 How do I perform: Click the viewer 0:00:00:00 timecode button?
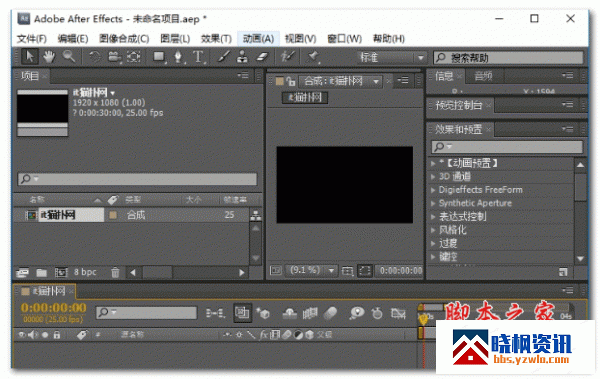click(x=400, y=271)
